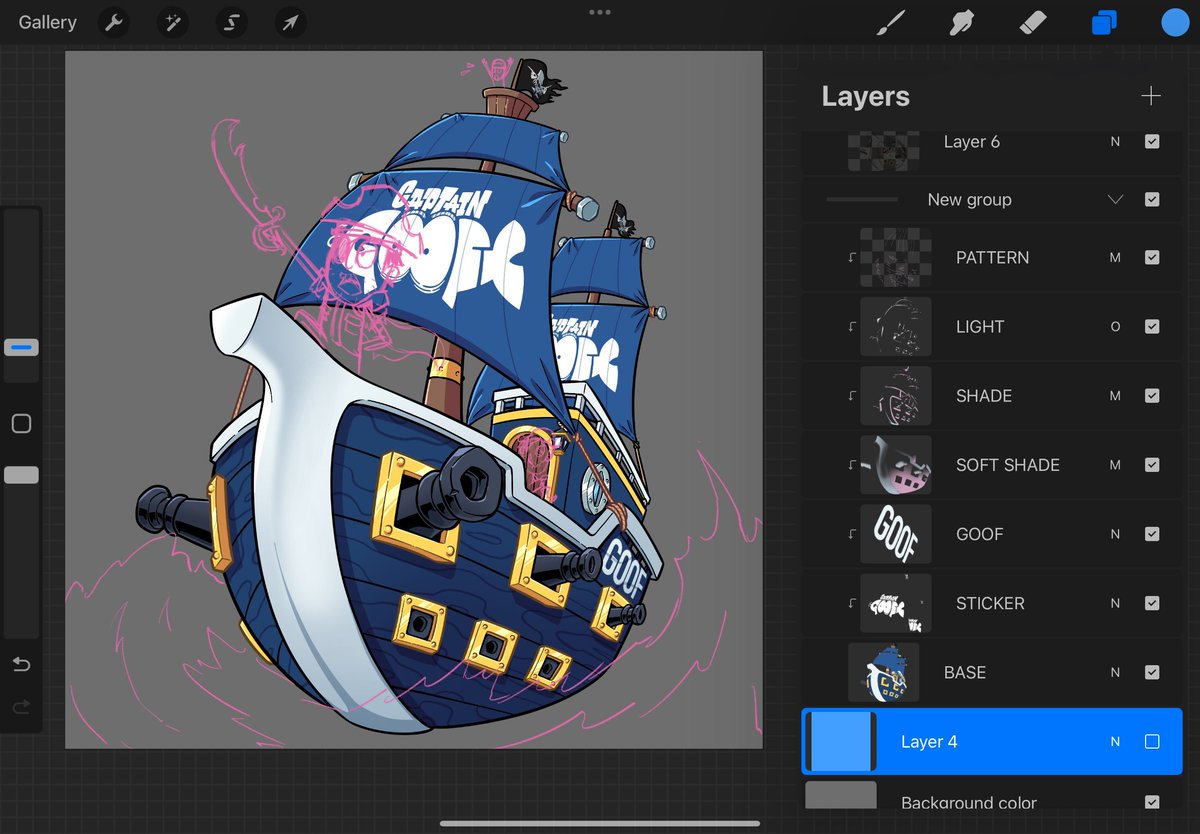Open blend mode options for the GOOF layer
Viewport: 1200px width, 834px height.
tap(1115, 534)
